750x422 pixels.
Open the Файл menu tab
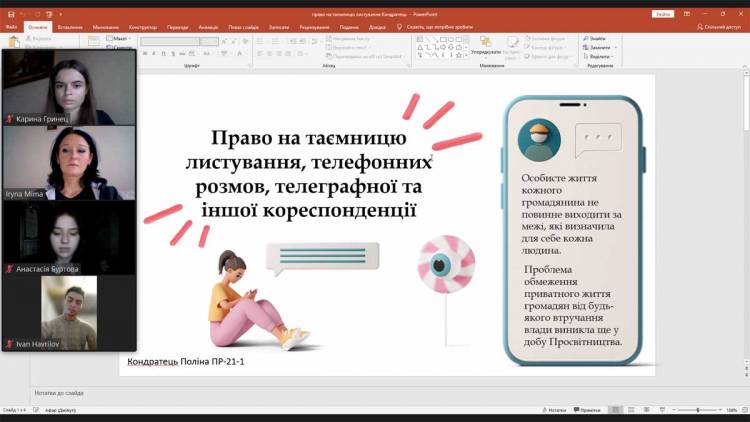(x=10, y=27)
